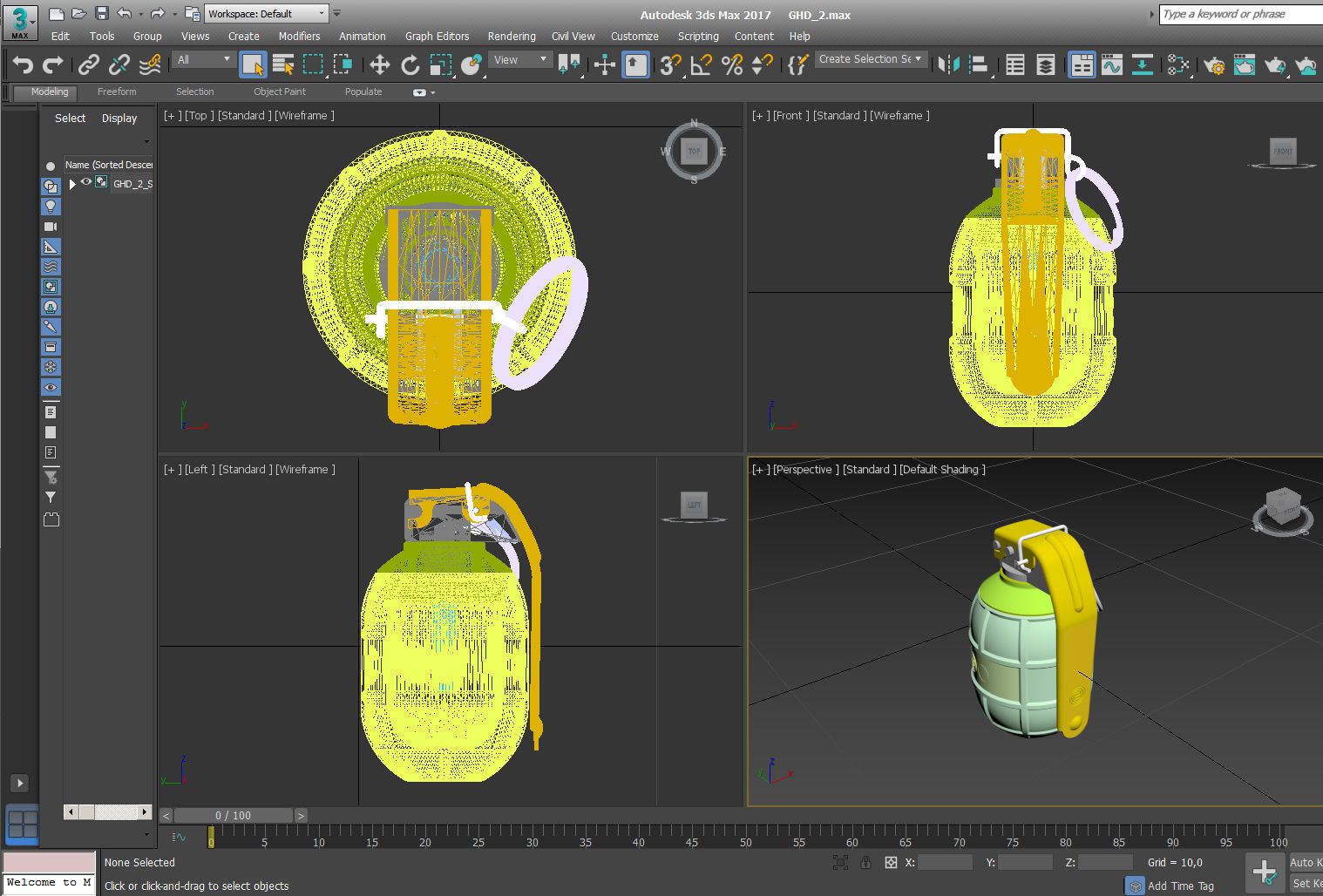Image resolution: width=1323 pixels, height=896 pixels.
Task: Toggle Percent Snap
Action: pos(732,64)
